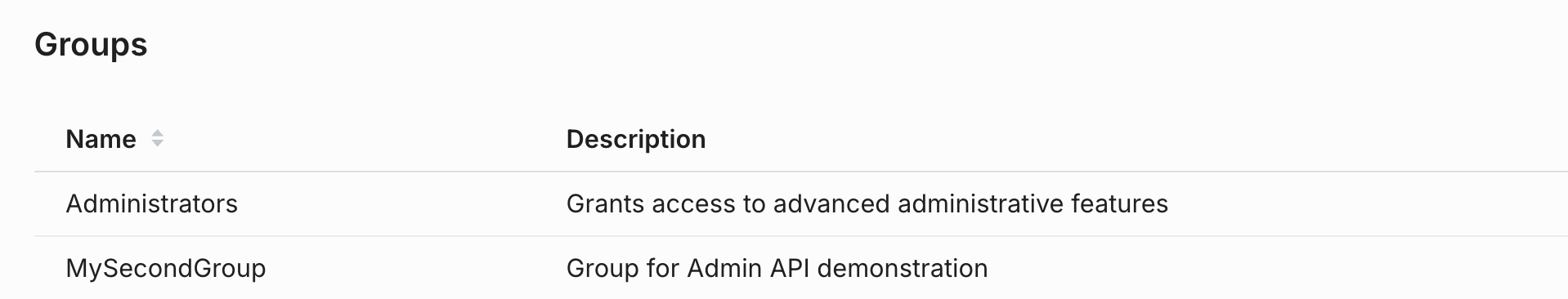Click the ascending arrow in Name sorter
1568x299 pixels.
(x=158, y=134)
